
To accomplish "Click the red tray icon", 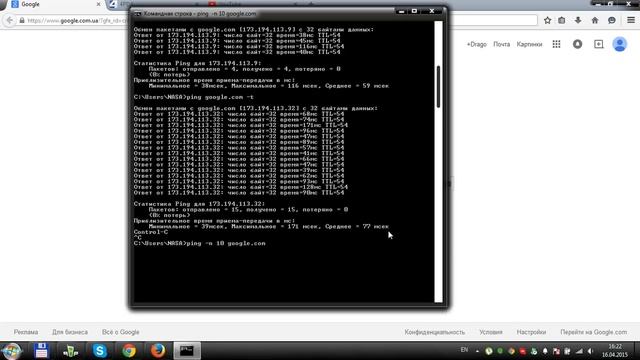I will (522, 351).
